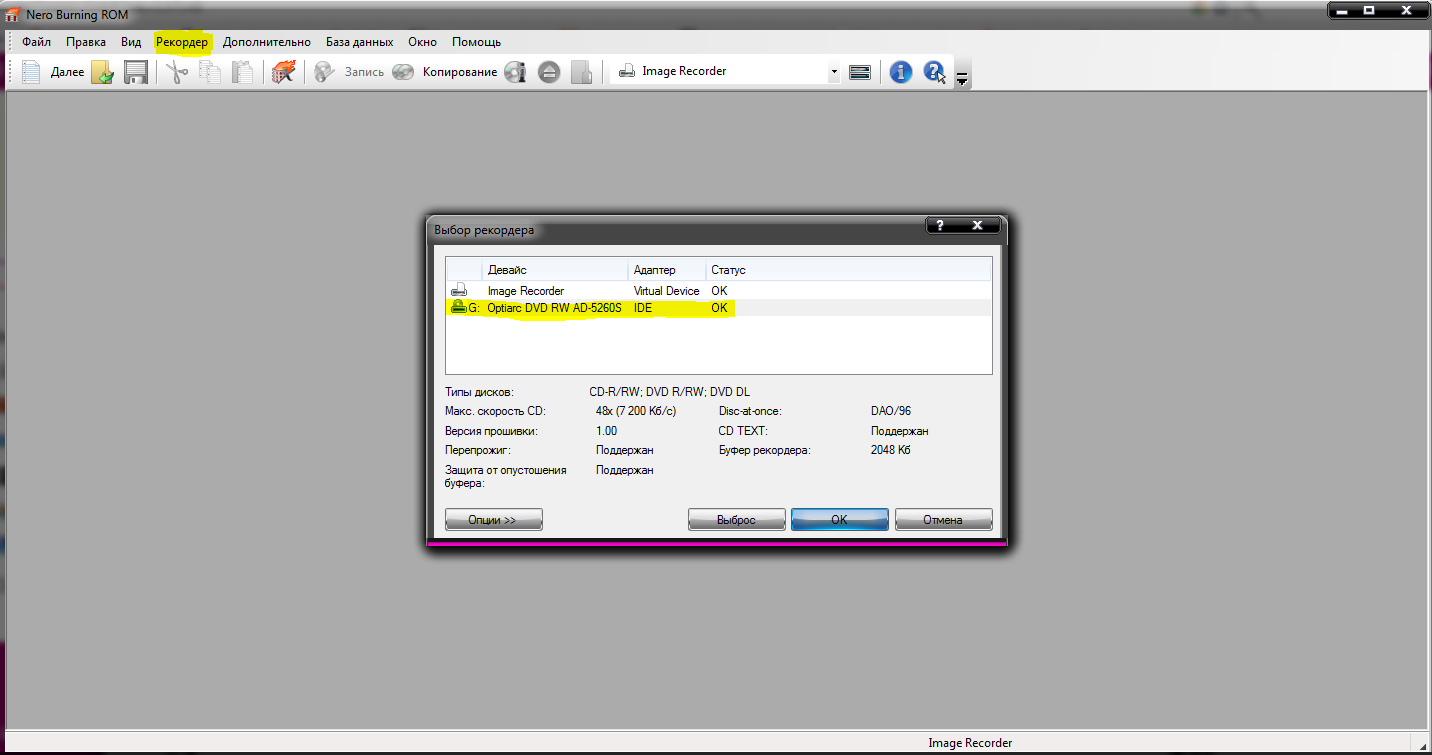
Task: Click the Адаптер column header
Action: point(667,270)
